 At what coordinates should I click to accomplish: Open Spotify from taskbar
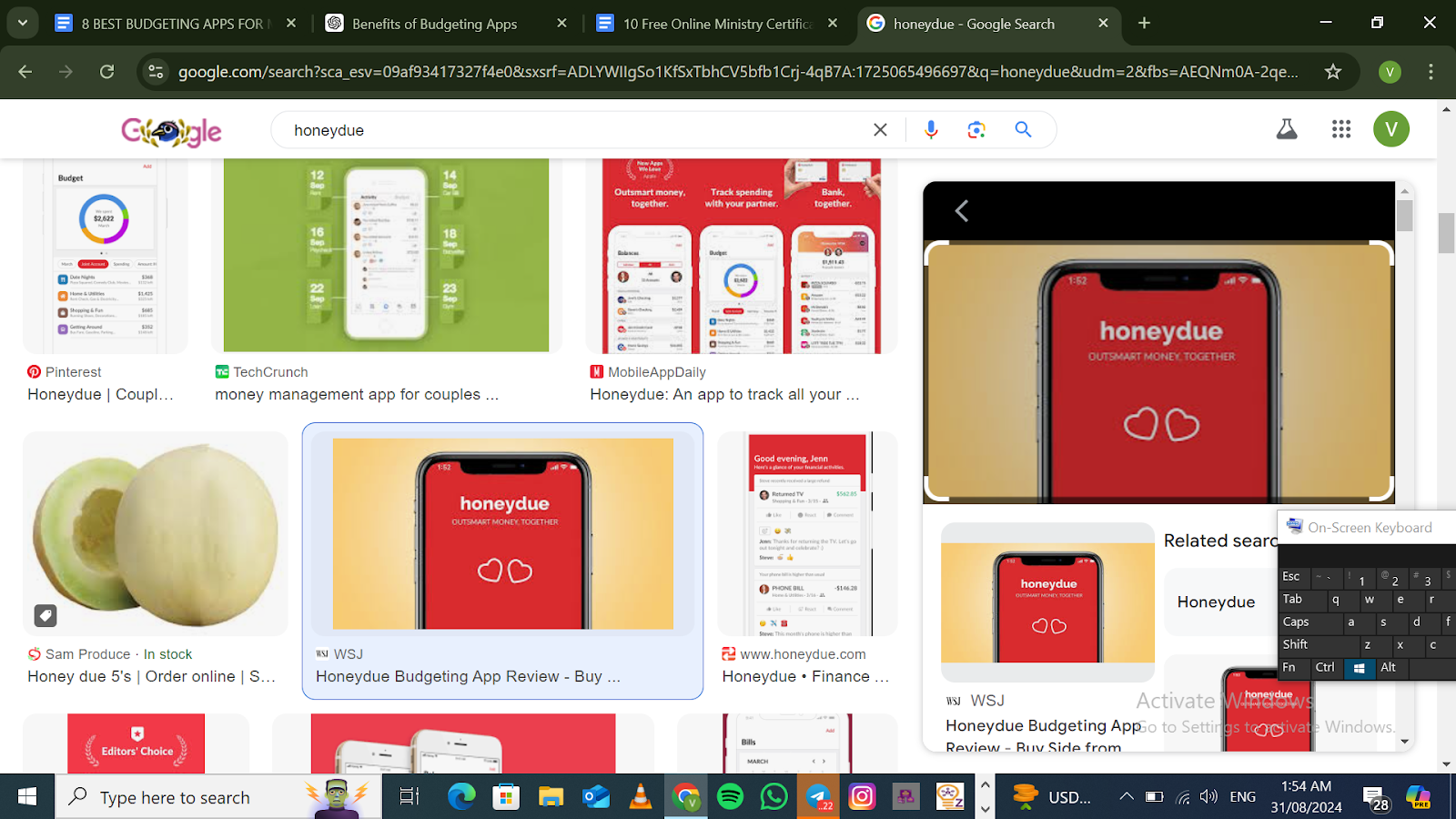pos(730,797)
